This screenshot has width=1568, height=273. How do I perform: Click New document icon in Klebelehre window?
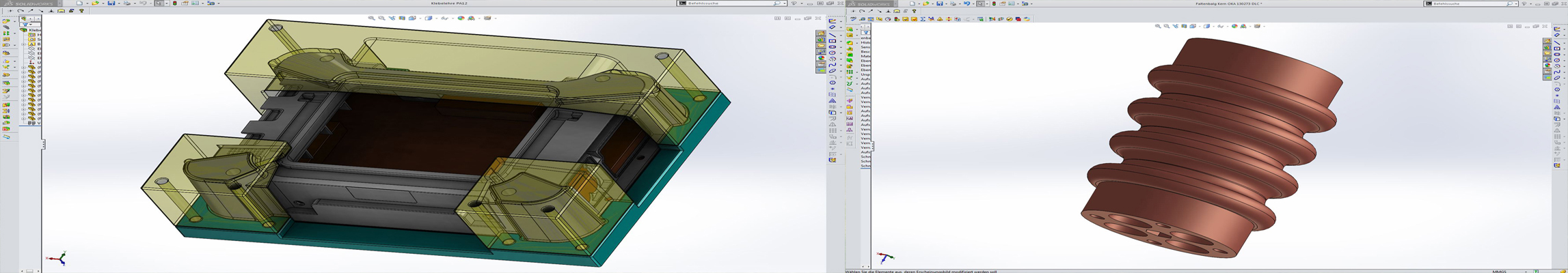pyautogui.click(x=79, y=3)
